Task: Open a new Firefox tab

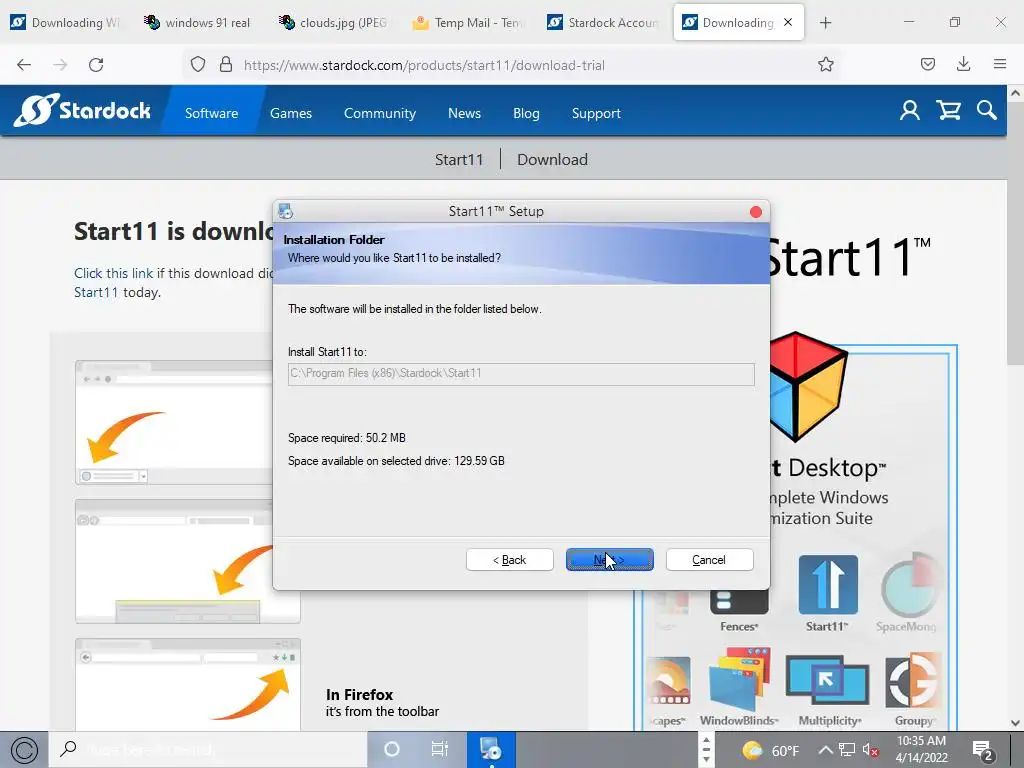Action: [x=825, y=23]
